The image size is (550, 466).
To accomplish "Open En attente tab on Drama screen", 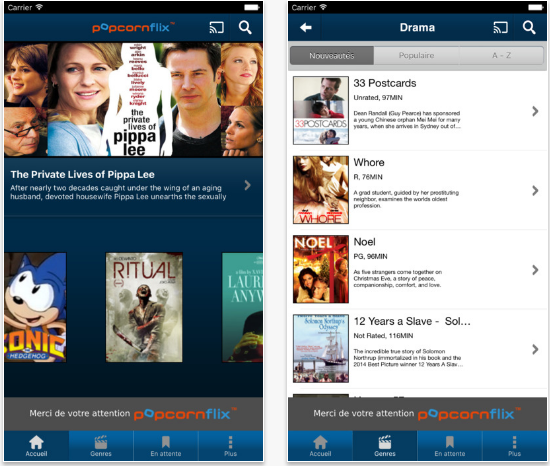I will 450,446.
